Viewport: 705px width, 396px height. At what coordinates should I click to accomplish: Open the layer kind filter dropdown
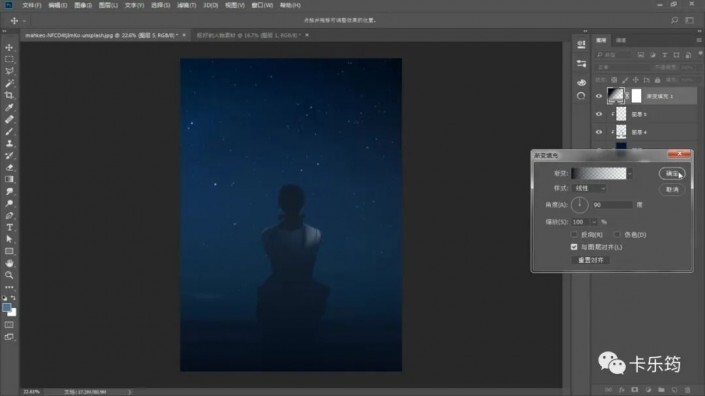point(614,55)
